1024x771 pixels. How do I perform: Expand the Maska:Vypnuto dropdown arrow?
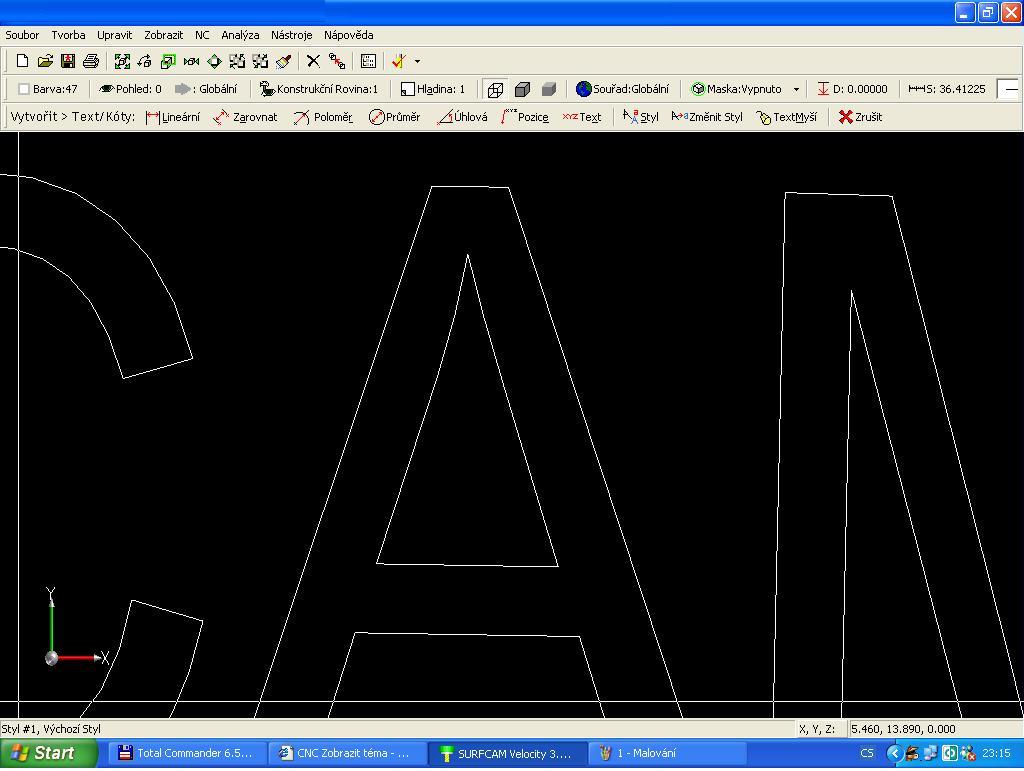point(796,89)
